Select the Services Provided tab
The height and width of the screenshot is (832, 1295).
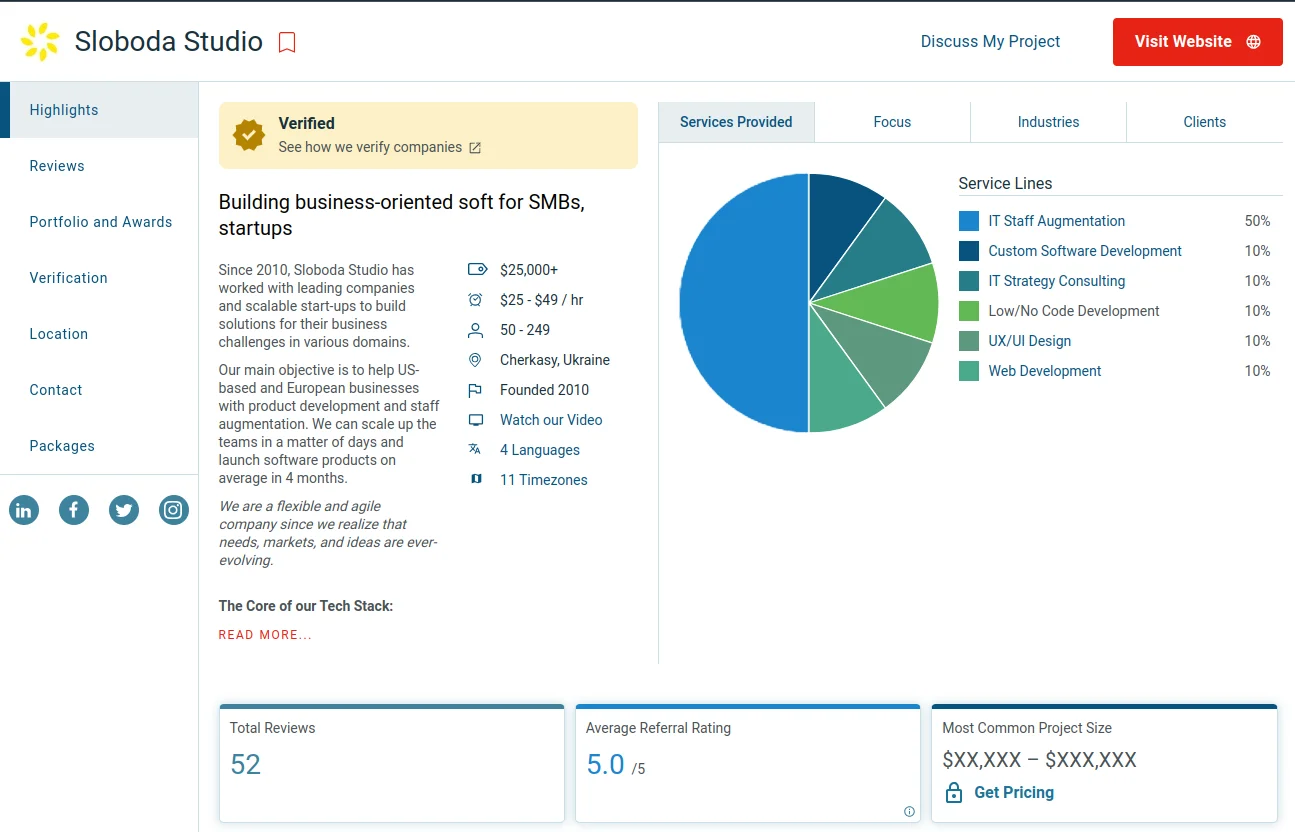tap(736, 122)
